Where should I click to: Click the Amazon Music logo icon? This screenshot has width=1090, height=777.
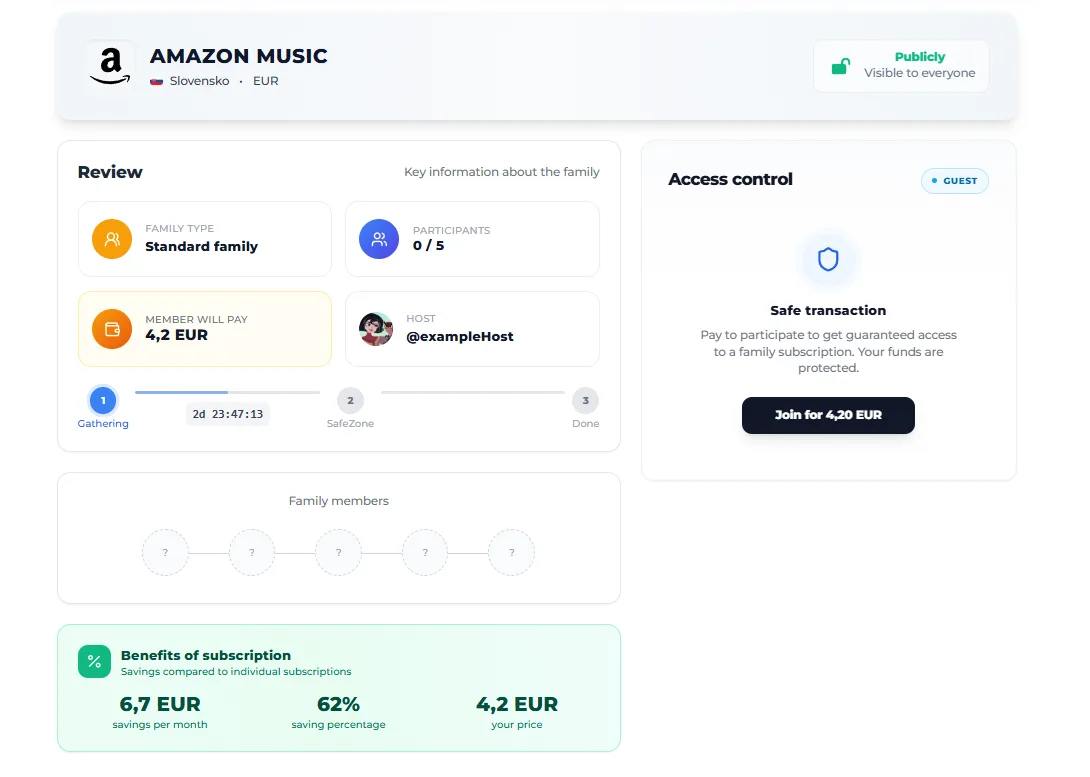[x=110, y=66]
